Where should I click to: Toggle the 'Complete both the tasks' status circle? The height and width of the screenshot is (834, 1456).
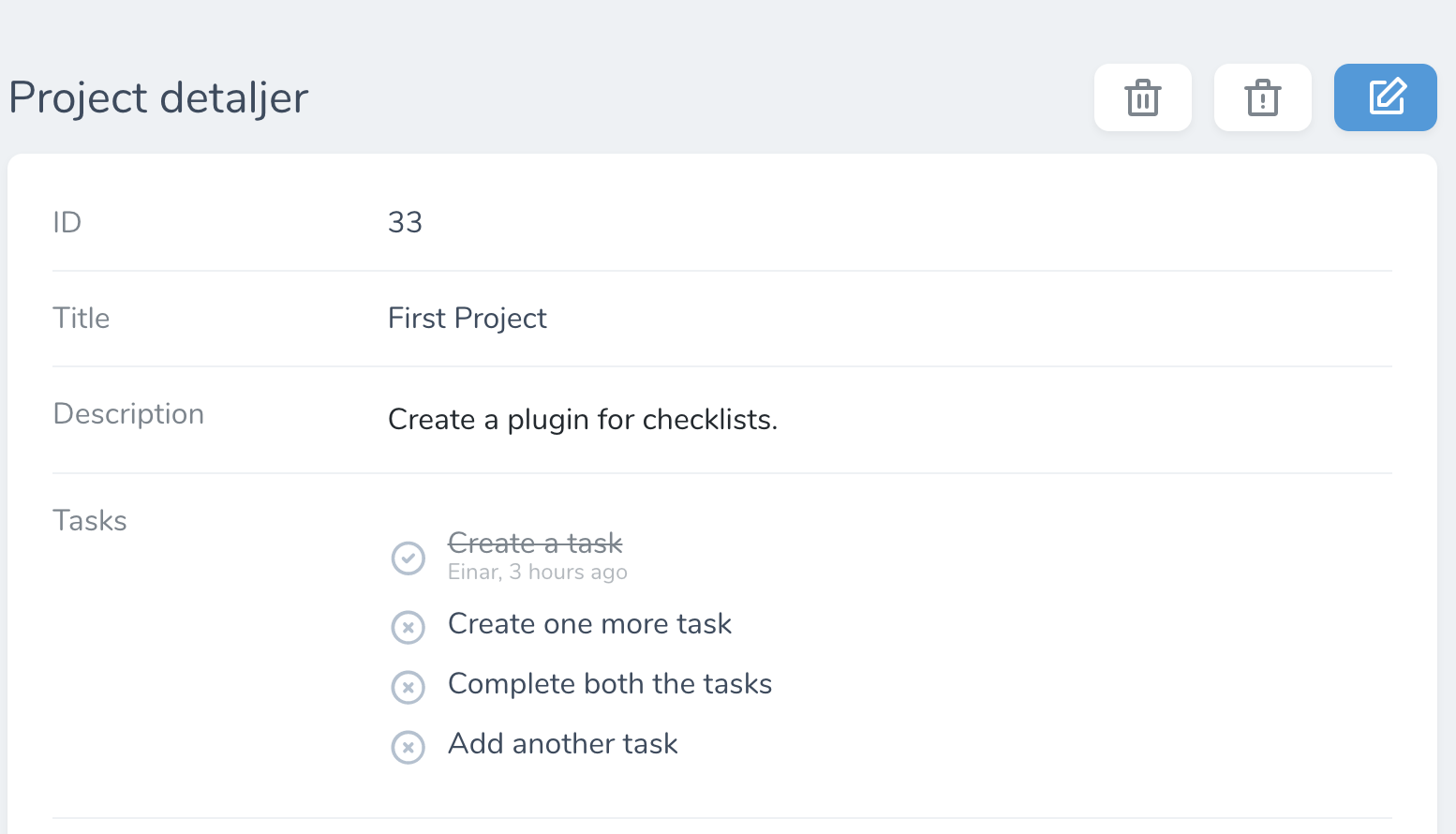pyautogui.click(x=408, y=687)
